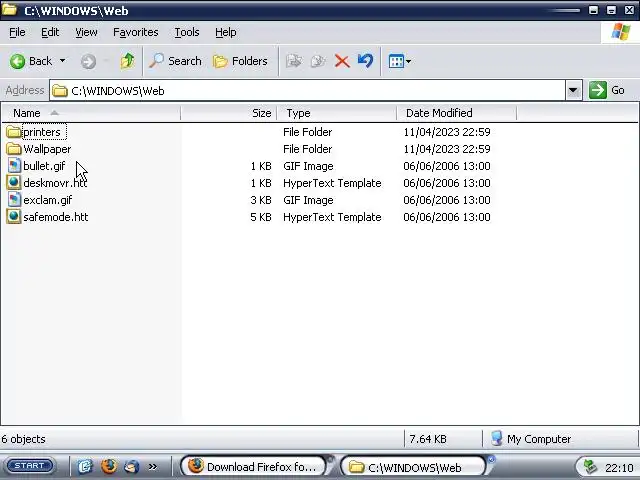This screenshot has height=480, width=640.
Task: Select the deskmovr.htt file icon
Action: point(13,182)
